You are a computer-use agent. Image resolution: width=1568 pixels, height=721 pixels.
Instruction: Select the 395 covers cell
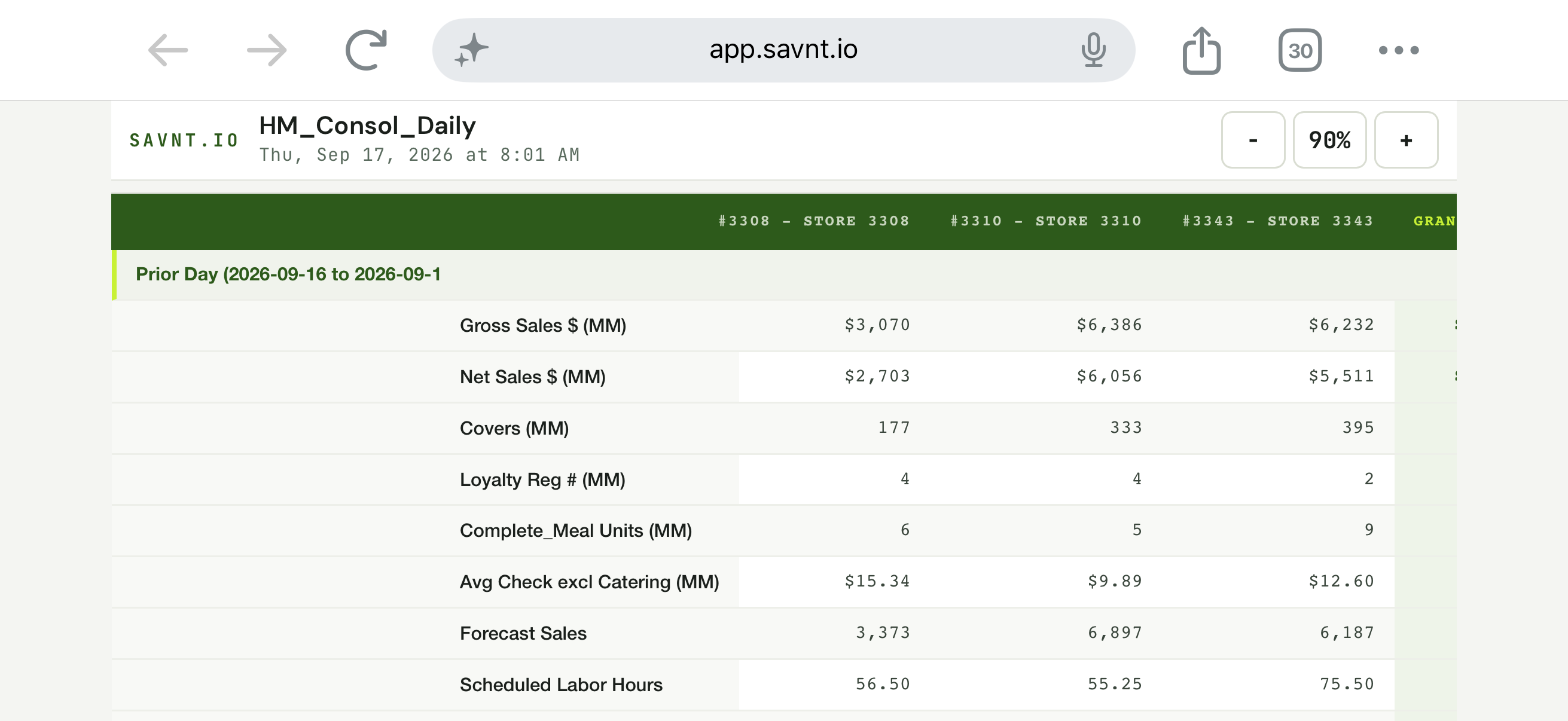[x=1358, y=427]
